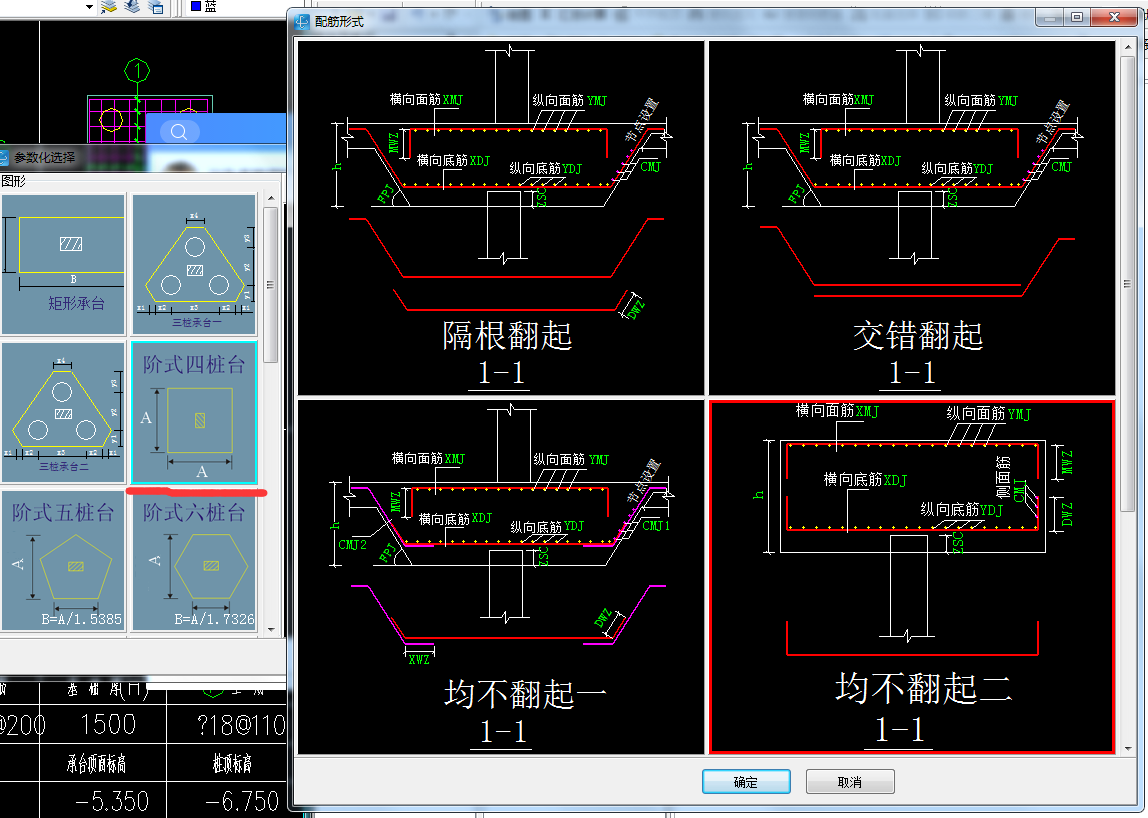Viewport: 1148px width, 818px height.
Task: Minimize the 配筋形式 dialog
Action: (x=1050, y=17)
